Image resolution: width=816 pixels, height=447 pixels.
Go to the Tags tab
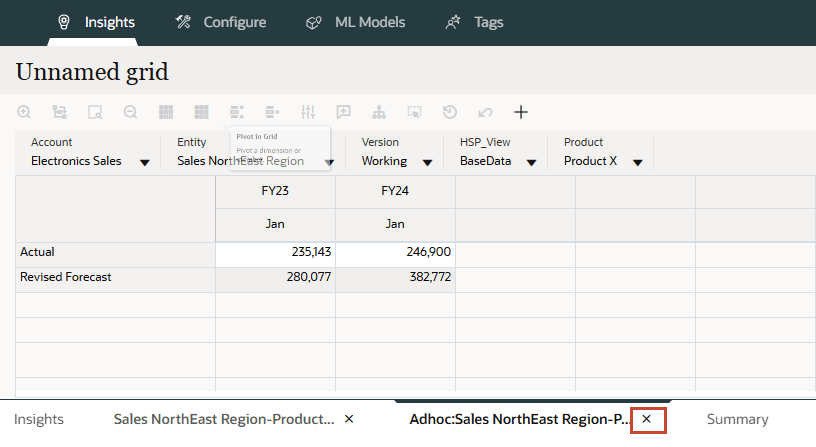tap(475, 22)
